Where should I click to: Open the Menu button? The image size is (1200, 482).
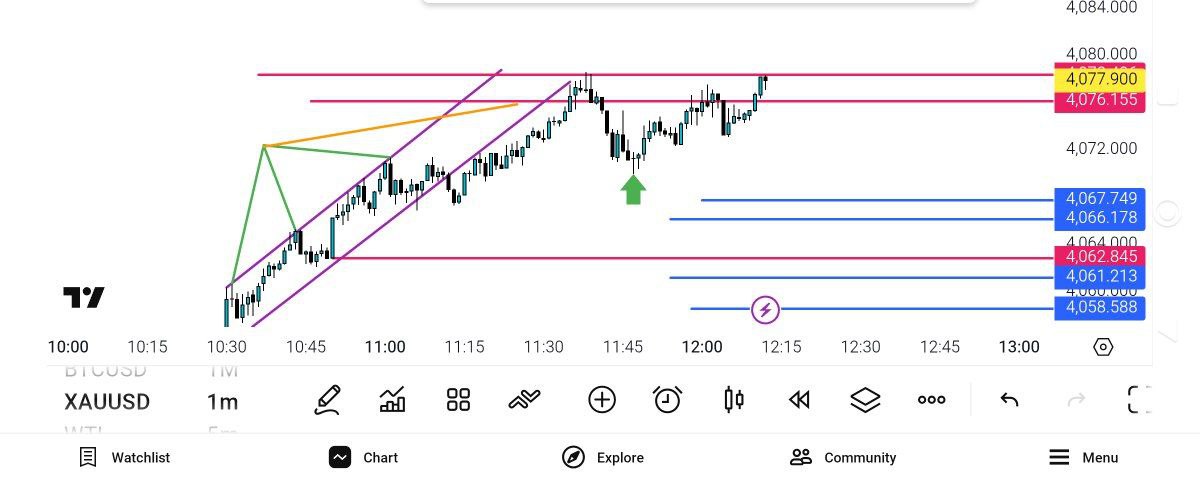click(x=1083, y=458)
